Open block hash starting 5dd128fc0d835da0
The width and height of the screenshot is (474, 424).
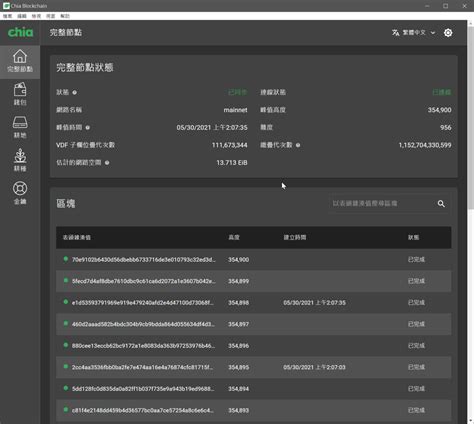[x=143, y=389]
